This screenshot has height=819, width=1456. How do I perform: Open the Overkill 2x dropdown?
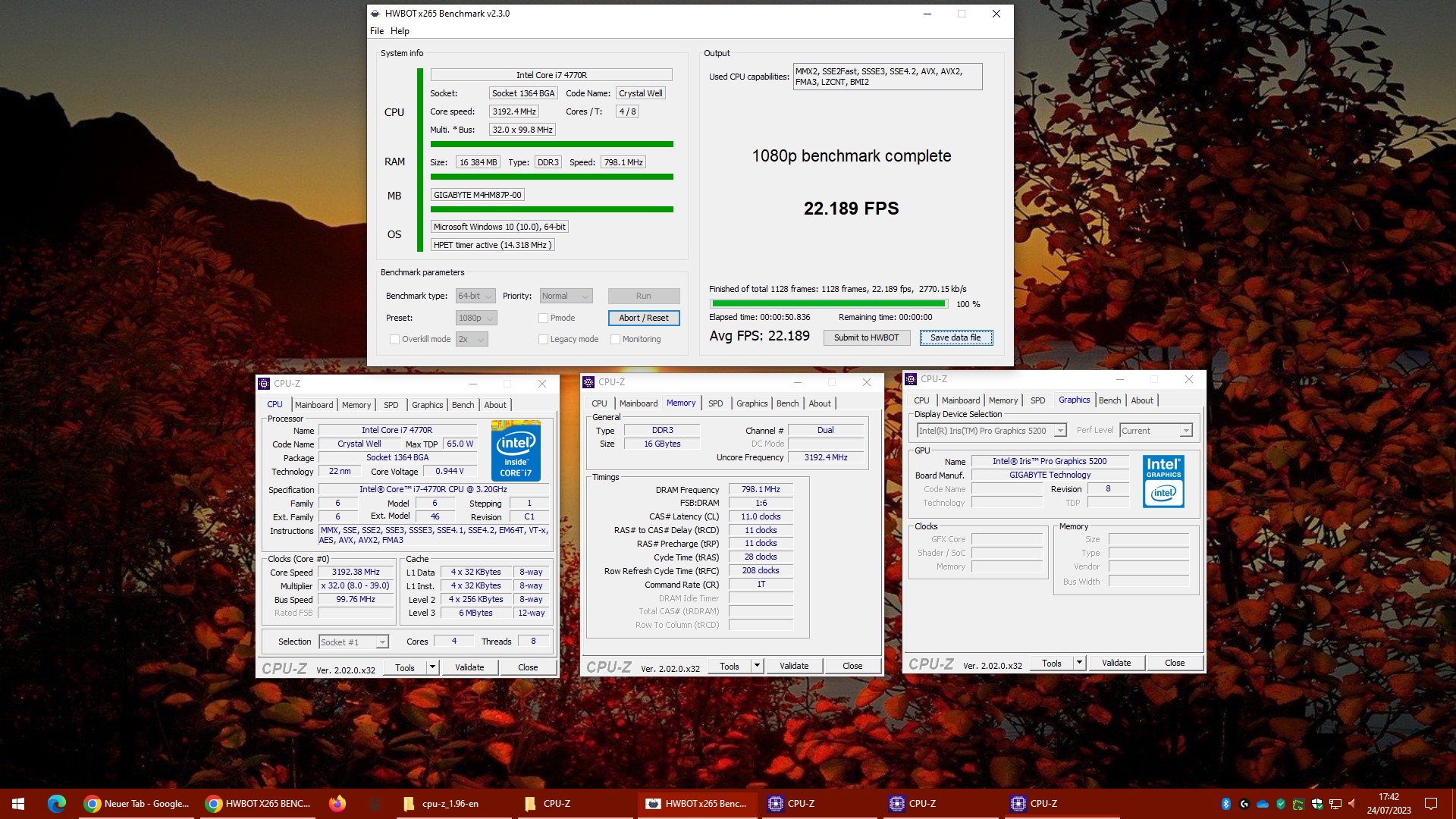coord(471,340)
